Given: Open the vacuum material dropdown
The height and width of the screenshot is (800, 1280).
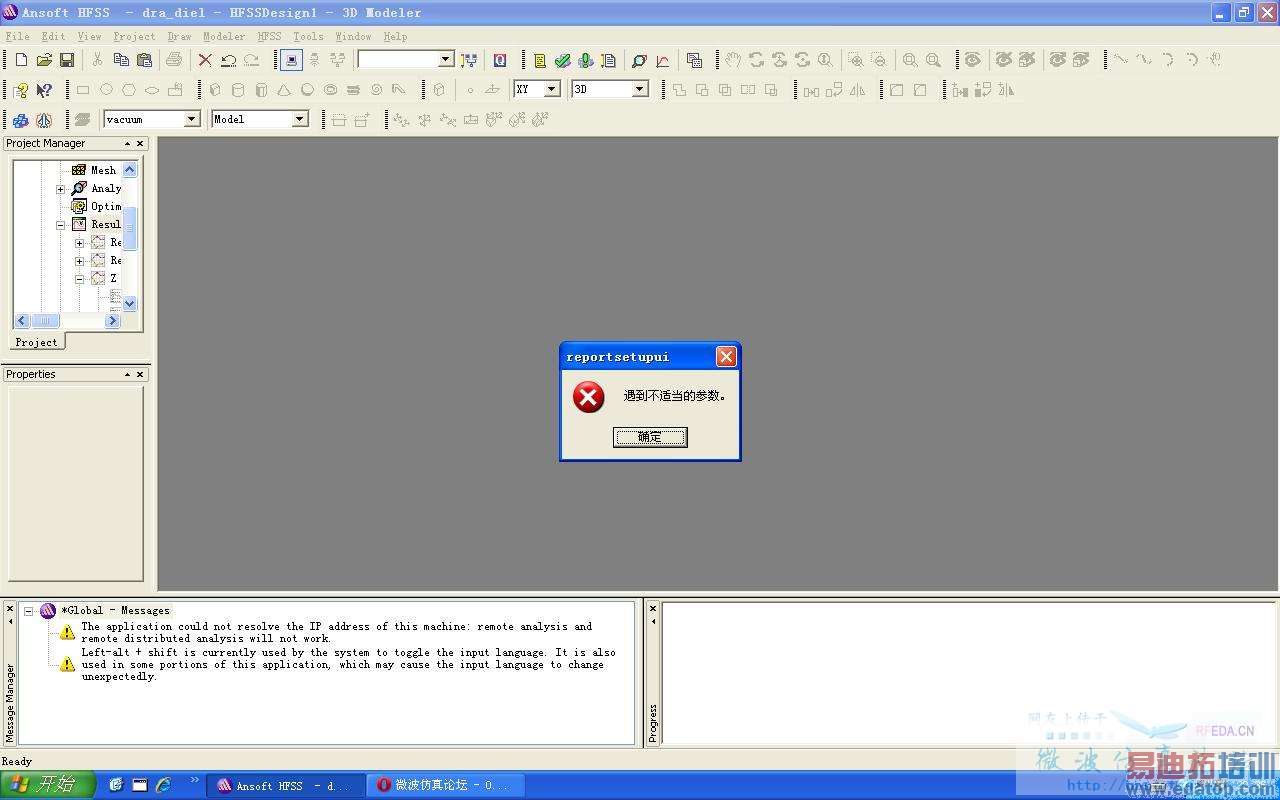Looking at the screenshot, I should tap(192, 119).
